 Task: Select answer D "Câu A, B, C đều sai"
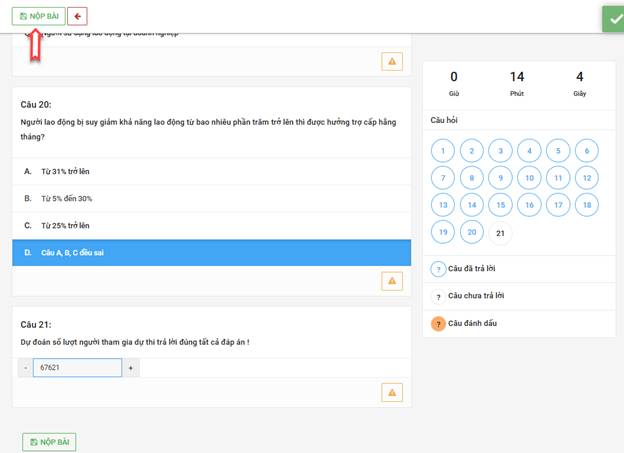(212, 252)
